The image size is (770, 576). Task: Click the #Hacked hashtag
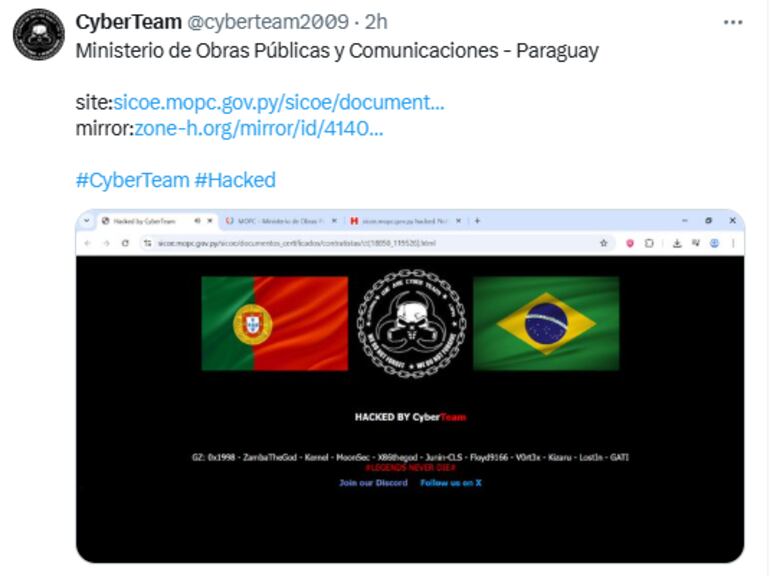235,180
